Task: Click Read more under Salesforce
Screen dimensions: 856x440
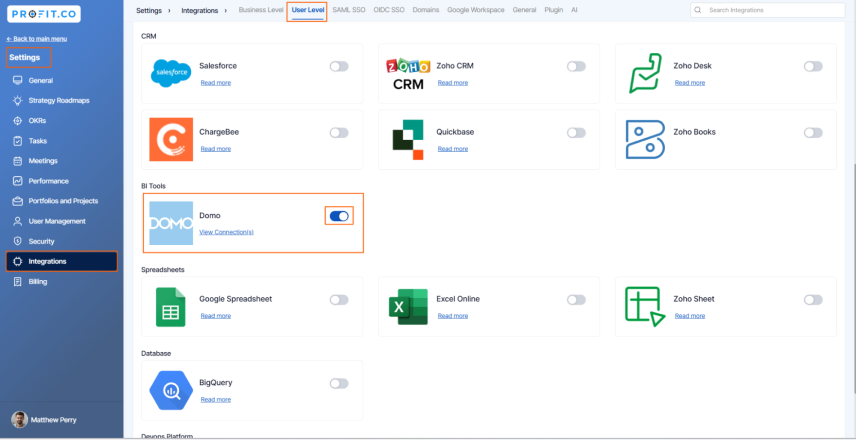Action: [x=216, y=83]
